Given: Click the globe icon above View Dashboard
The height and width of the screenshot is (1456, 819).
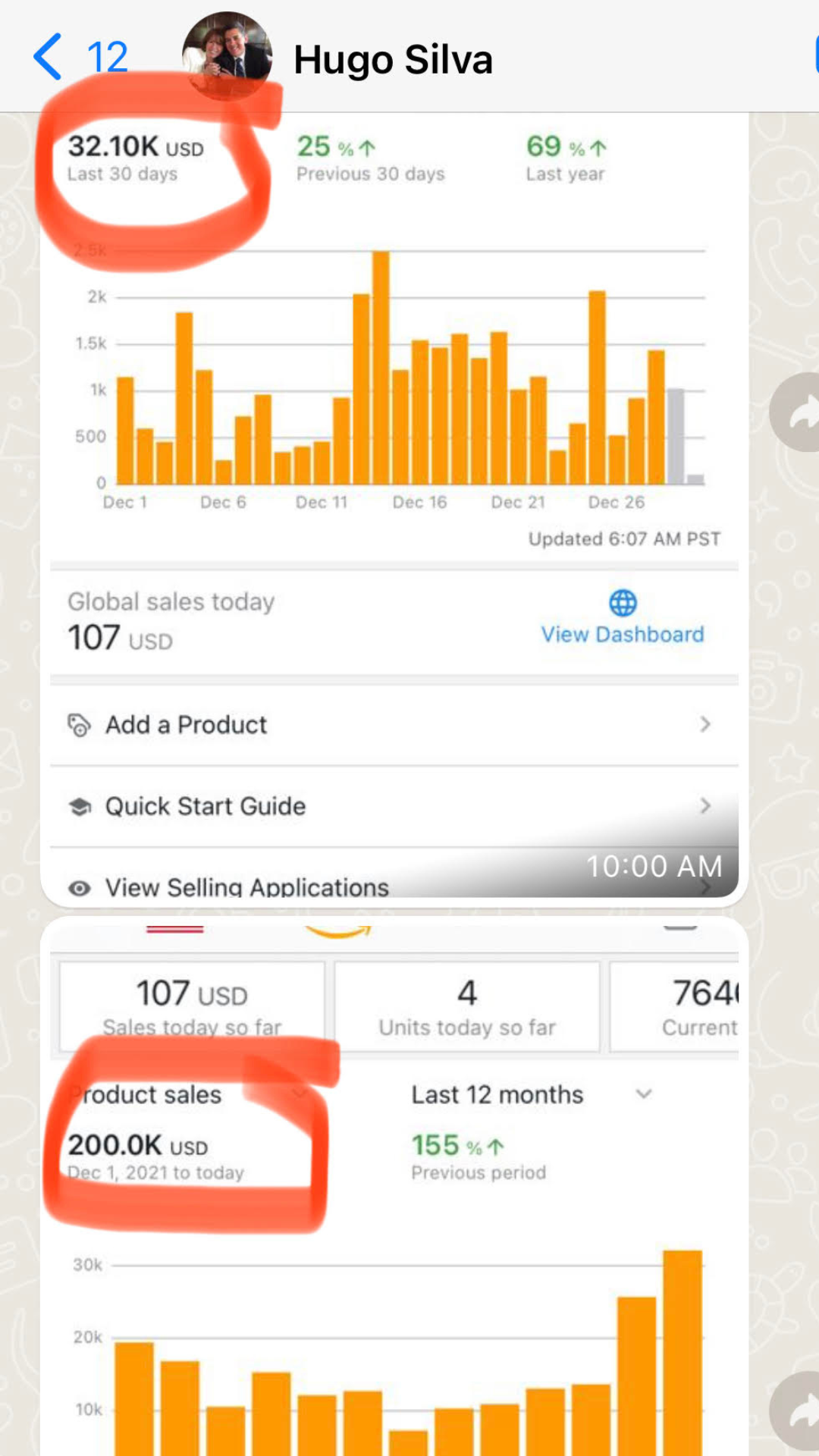Looking at the screenshot, I should [x=623, y=604].
